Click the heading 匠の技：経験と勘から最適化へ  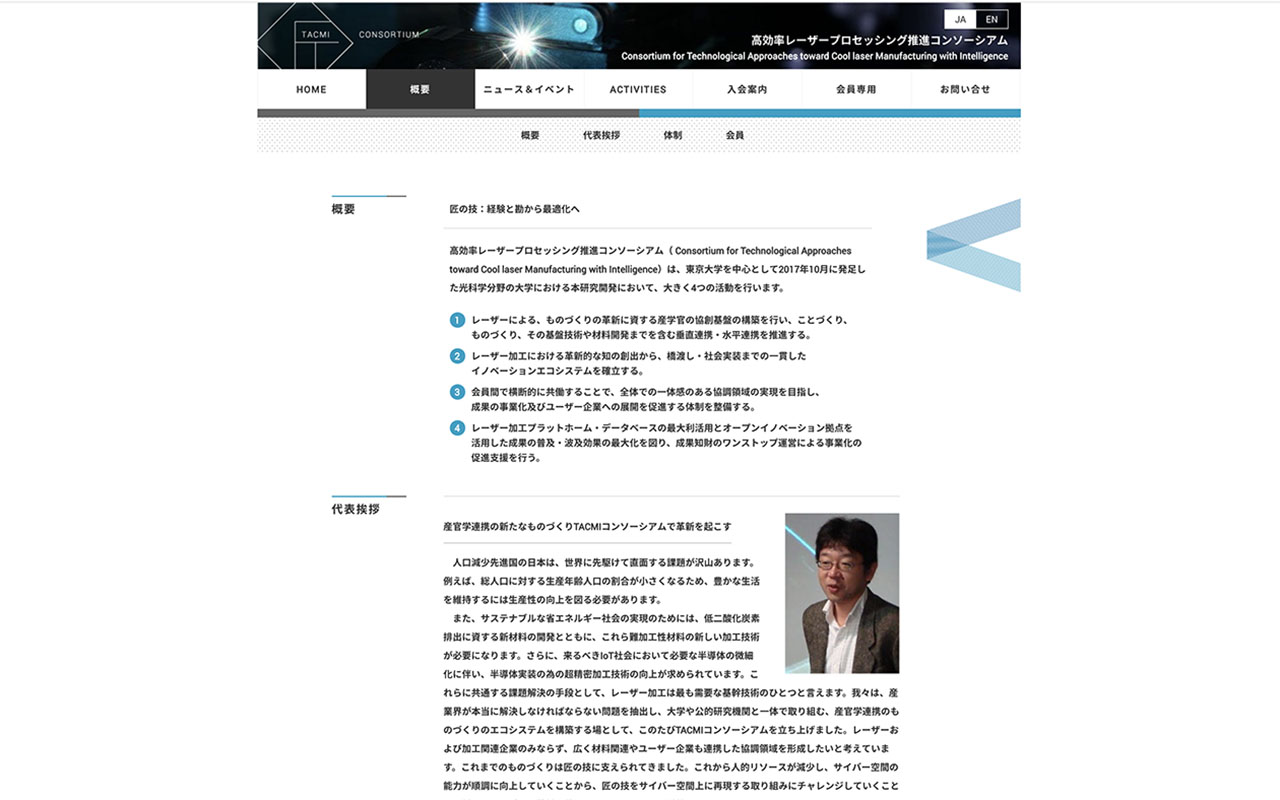click(514, 210)
